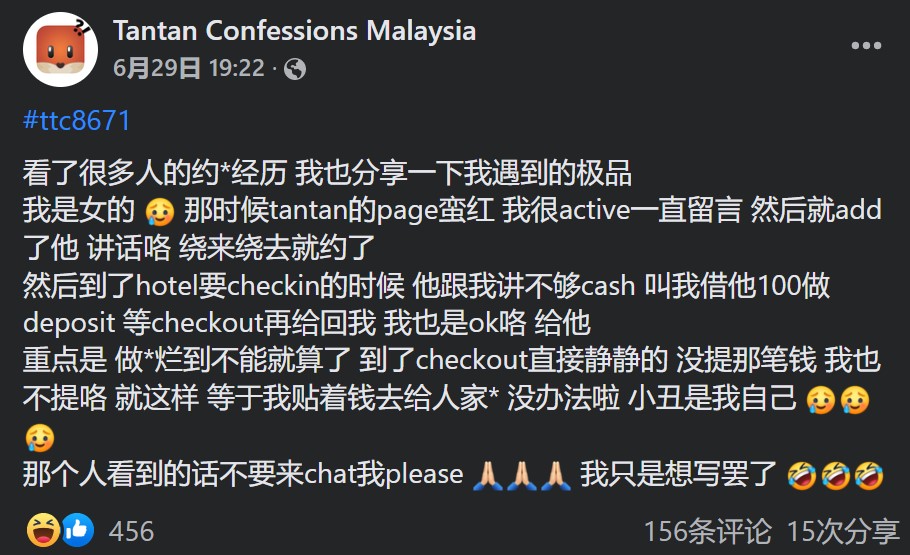Show who reacted via the 456 count
The height and width of the screenshot is (555, 910).
(x=131, y=531)
